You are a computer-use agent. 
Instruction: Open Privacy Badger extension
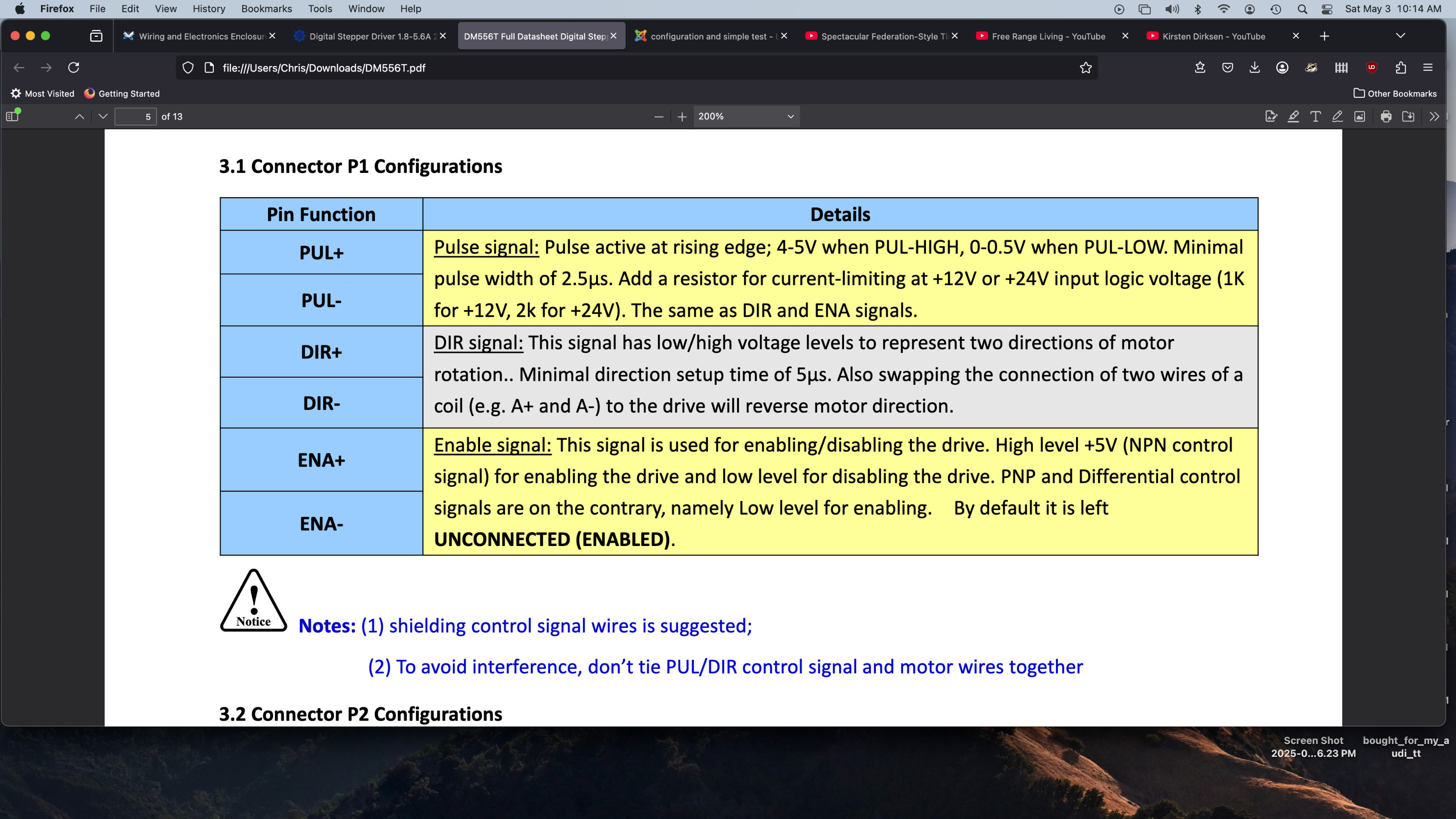1311,68
